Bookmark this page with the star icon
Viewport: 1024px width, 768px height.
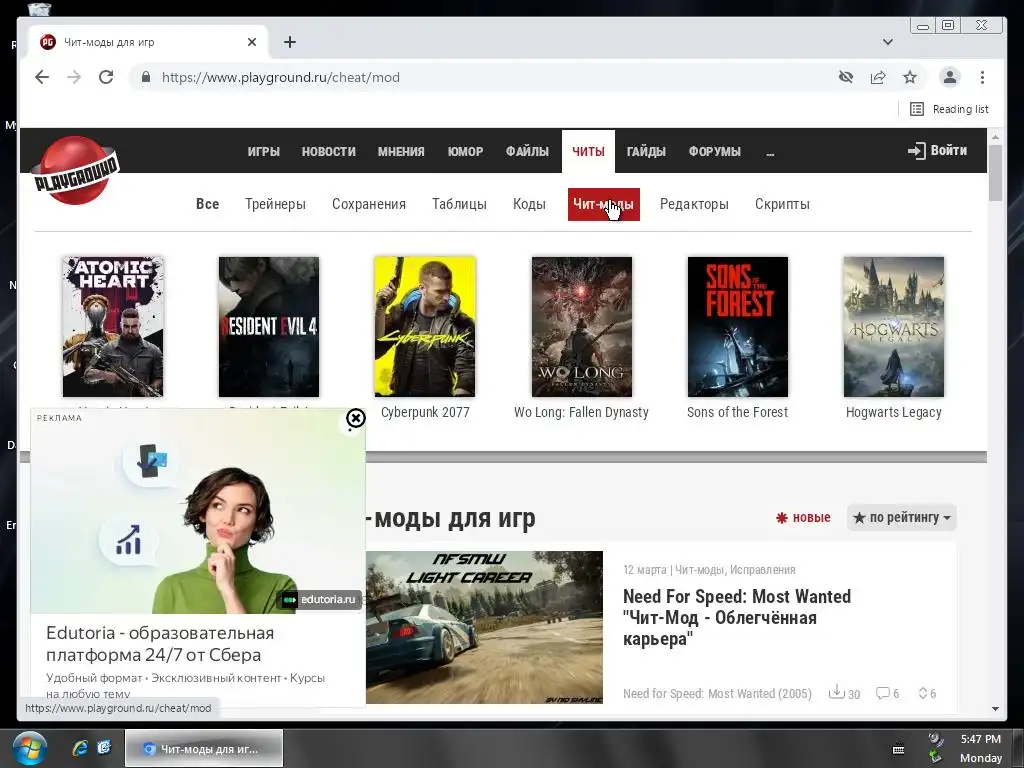click(x=910, y=77)
